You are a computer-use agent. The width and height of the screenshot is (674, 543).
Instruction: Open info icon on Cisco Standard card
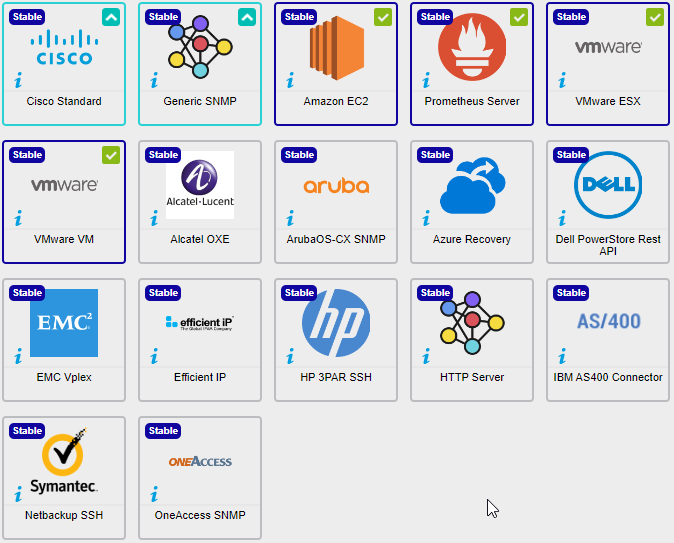[18, 80]
